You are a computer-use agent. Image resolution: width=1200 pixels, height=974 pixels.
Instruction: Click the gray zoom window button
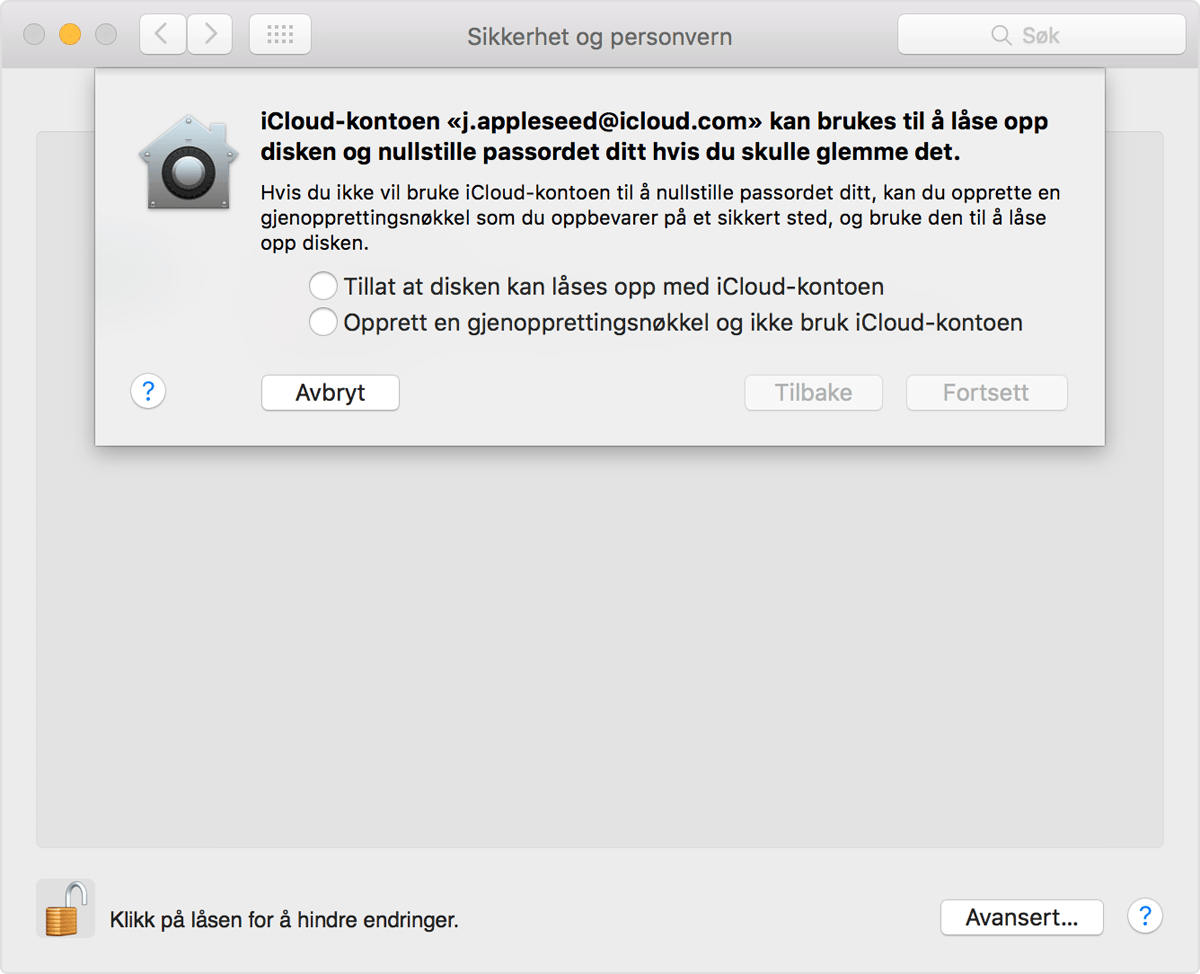(106, 35)
